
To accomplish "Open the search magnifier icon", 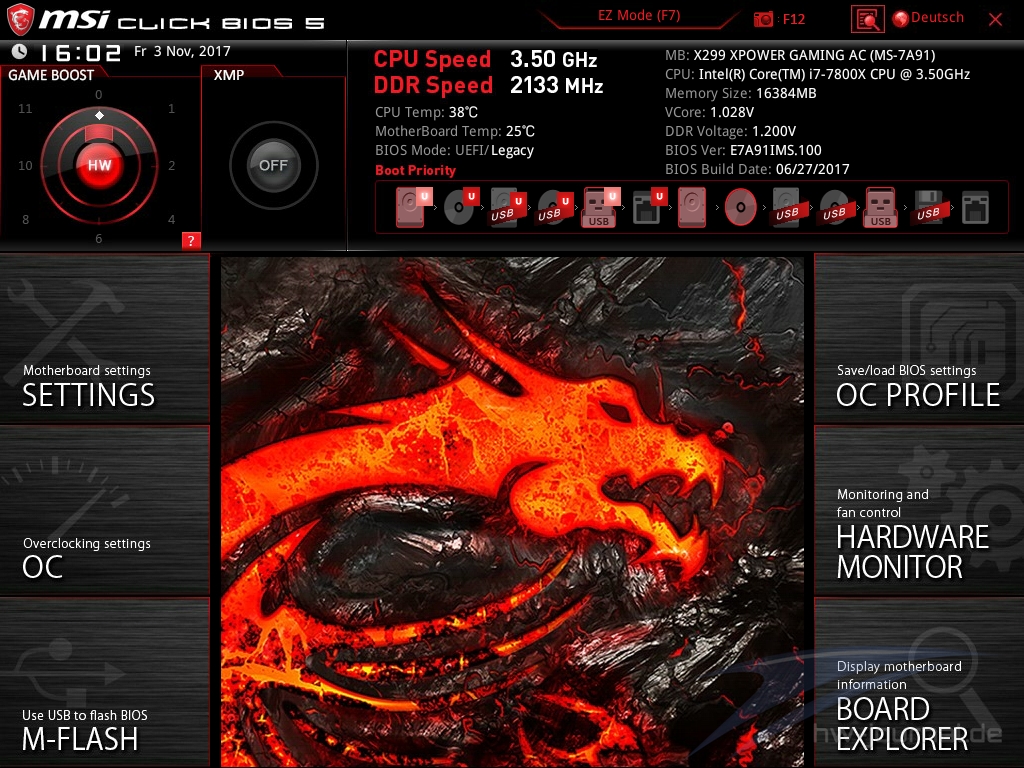I will click(x=867, y=20).
